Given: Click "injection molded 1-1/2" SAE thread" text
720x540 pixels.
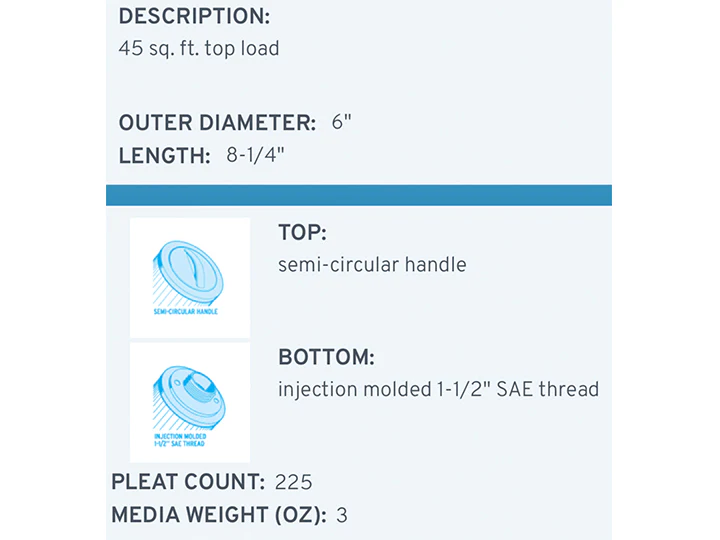Looking at the screenshot, I should tap(439, 389).
